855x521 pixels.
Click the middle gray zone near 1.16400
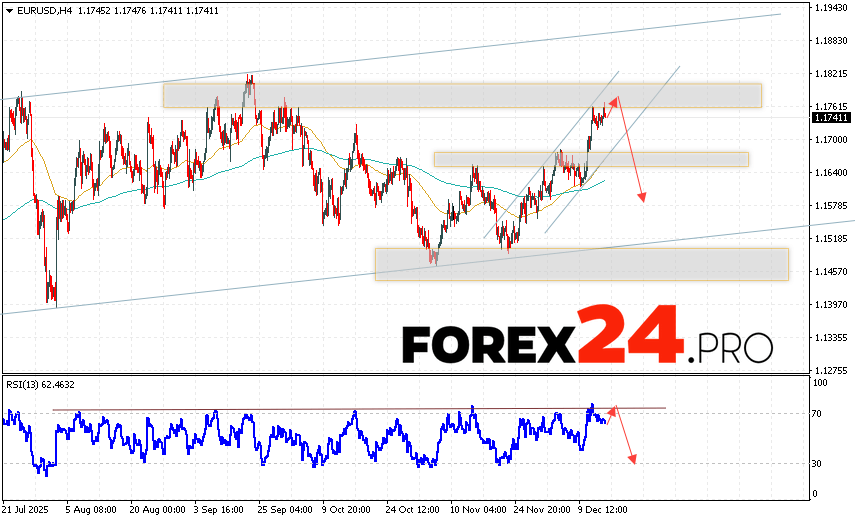[590, 159]
